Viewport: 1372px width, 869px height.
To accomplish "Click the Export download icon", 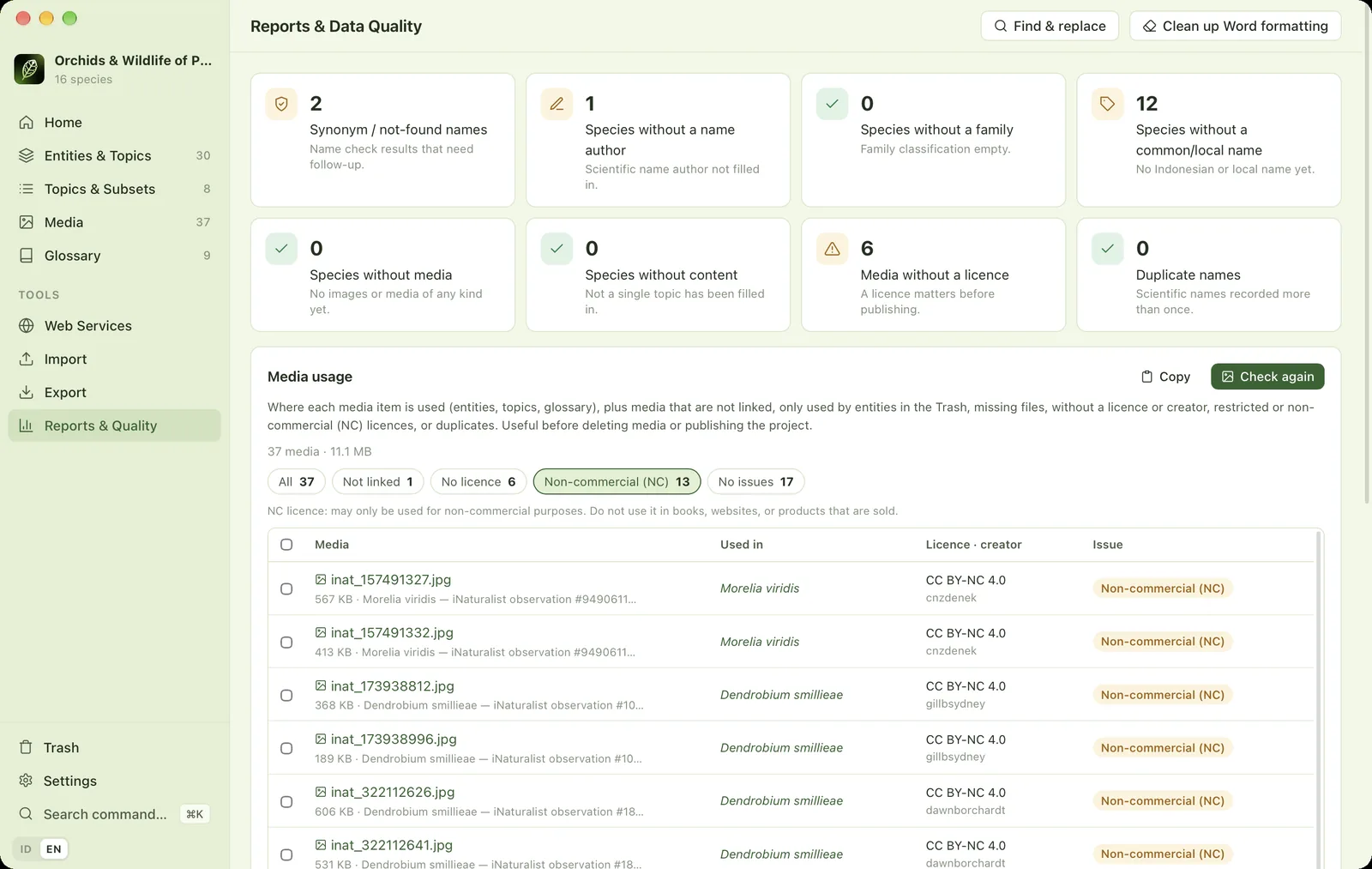I will pos(27,392).
